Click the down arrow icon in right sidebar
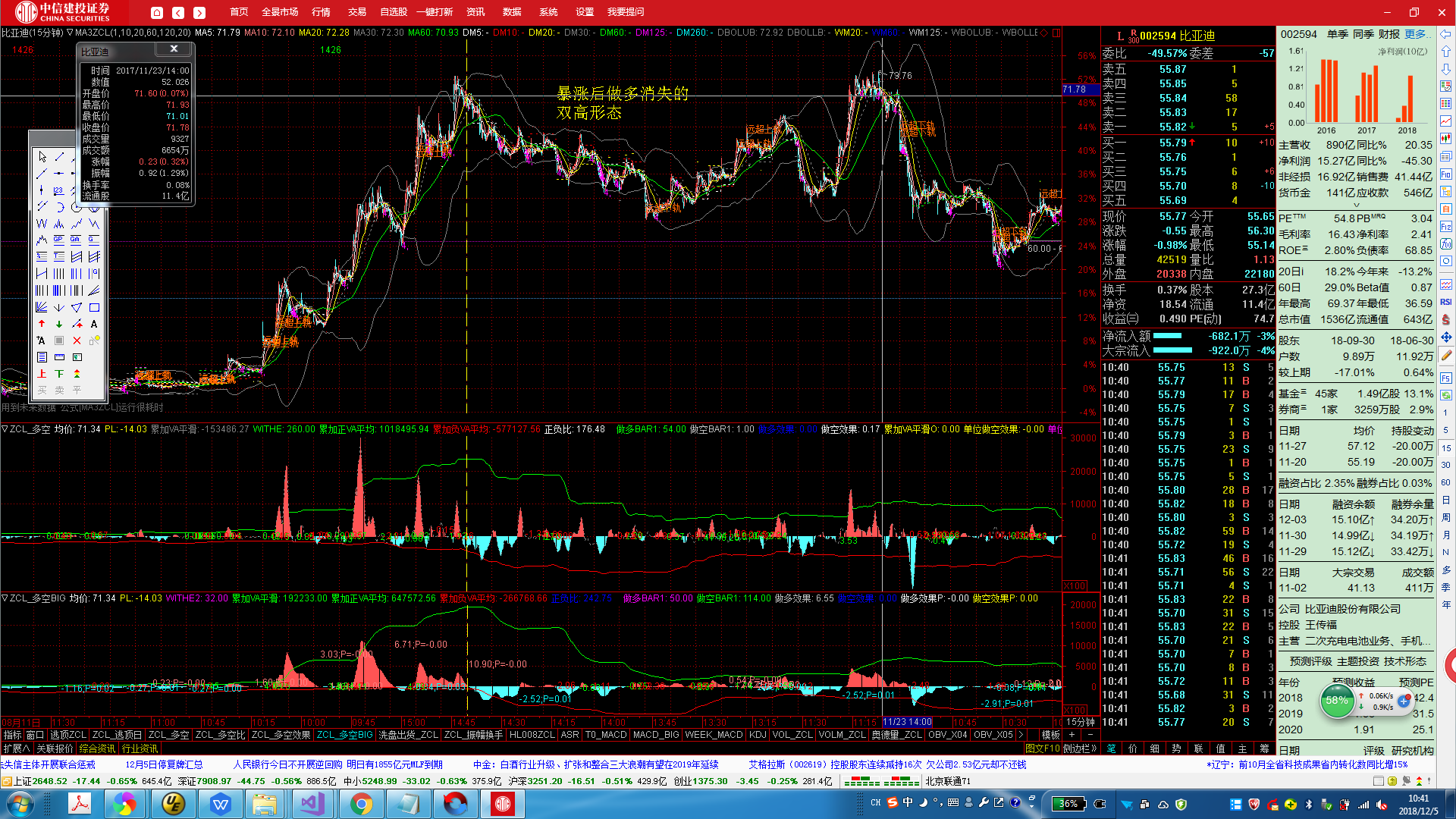Screen dimensions: 1456x819 tap(1446, 69)
